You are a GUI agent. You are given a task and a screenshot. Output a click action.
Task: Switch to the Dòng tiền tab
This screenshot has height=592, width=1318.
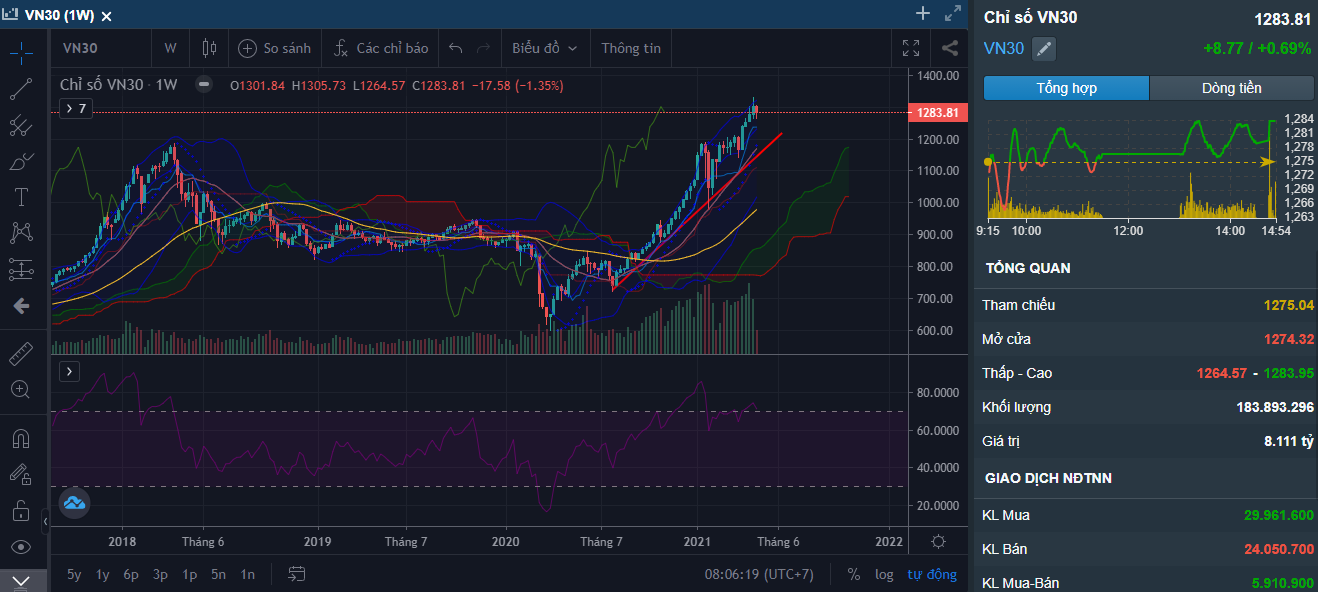pos(1231,88)
